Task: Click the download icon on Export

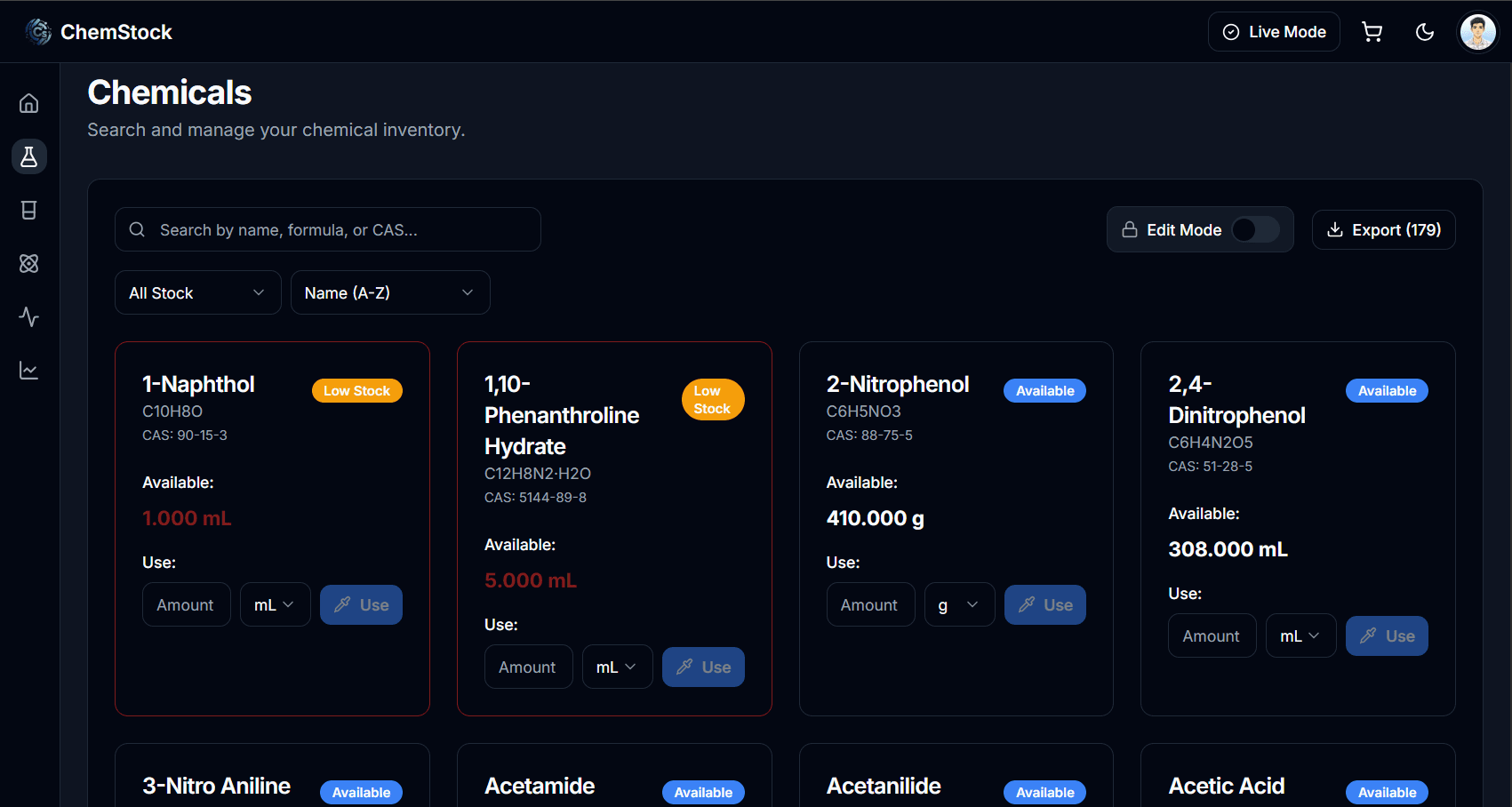Action: [1335, 229]
